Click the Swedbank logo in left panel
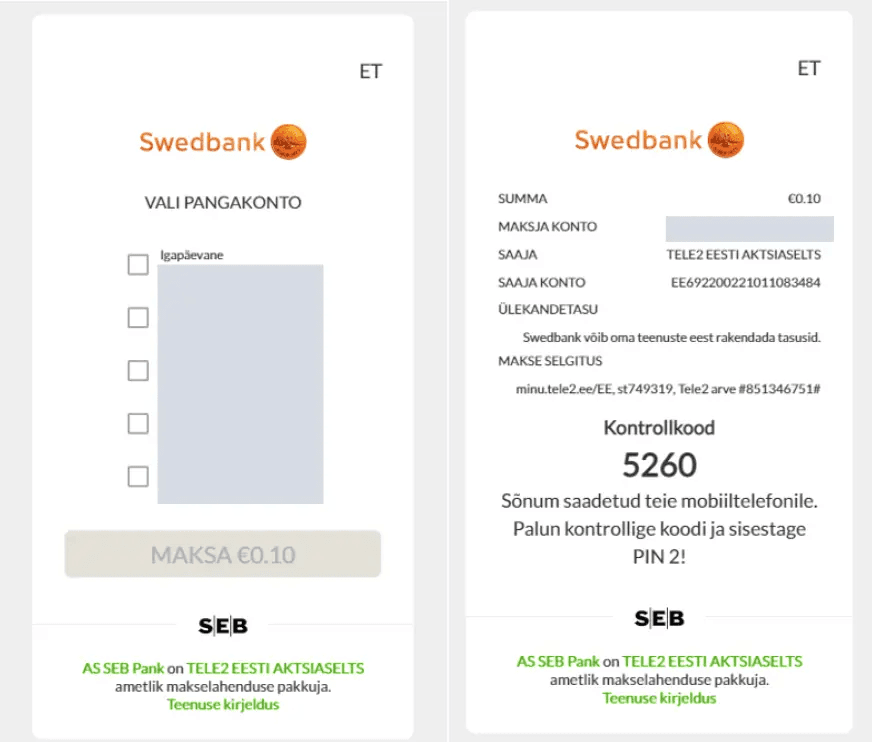This screenshot has width=872, height=742. pyautogui.click(x=222, y=142)
